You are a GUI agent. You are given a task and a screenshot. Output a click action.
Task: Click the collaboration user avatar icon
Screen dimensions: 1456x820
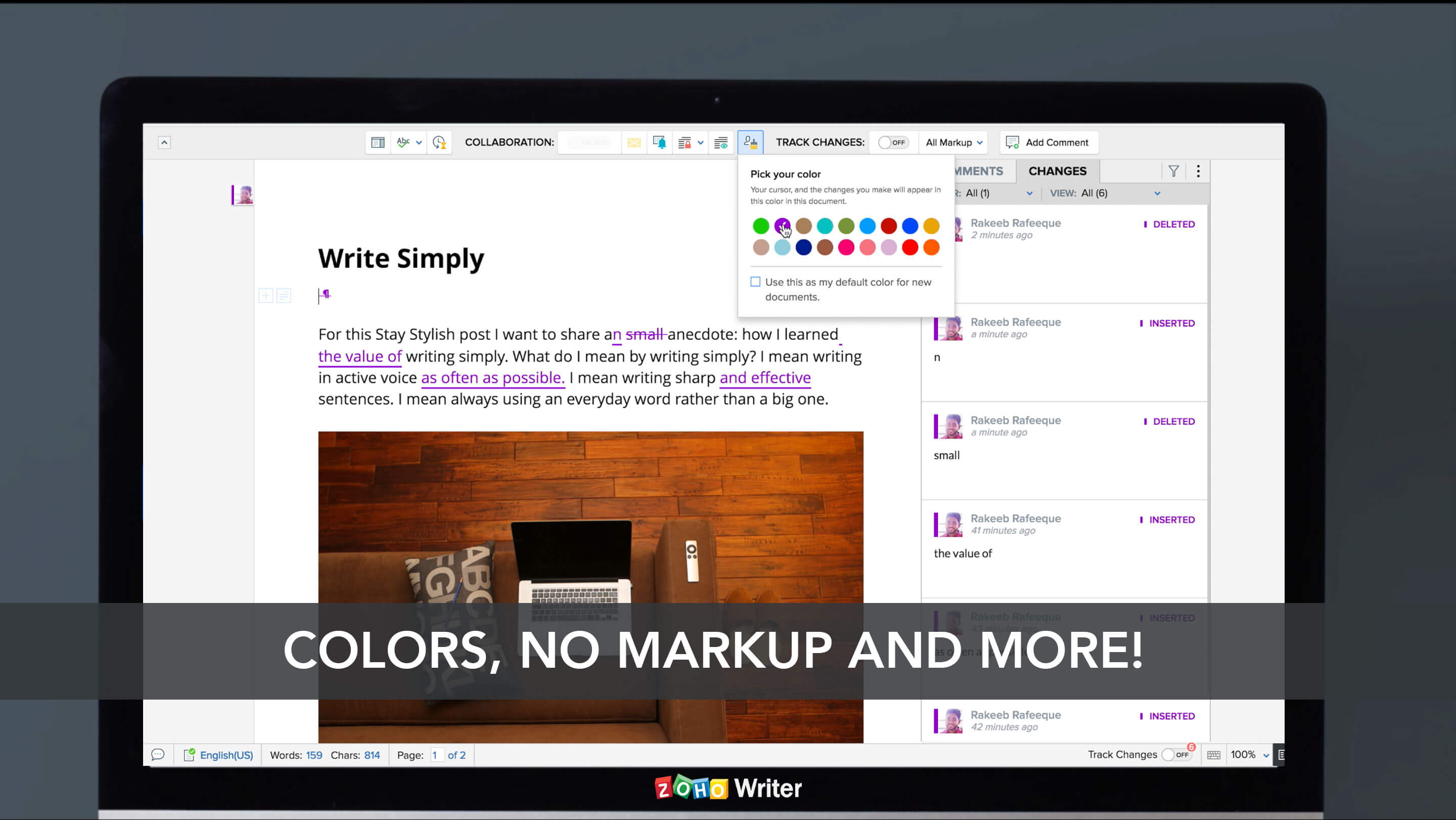tap(751, 141)
